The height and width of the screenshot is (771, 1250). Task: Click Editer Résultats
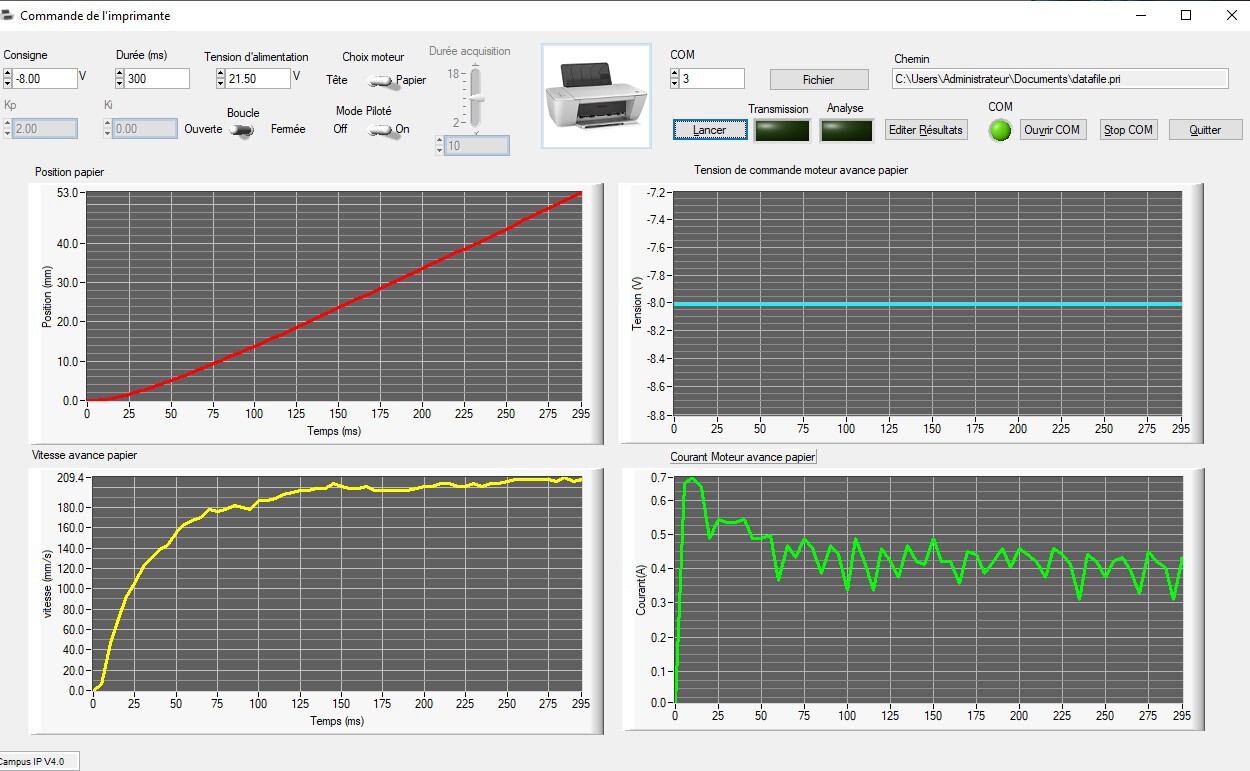[927, 130]
